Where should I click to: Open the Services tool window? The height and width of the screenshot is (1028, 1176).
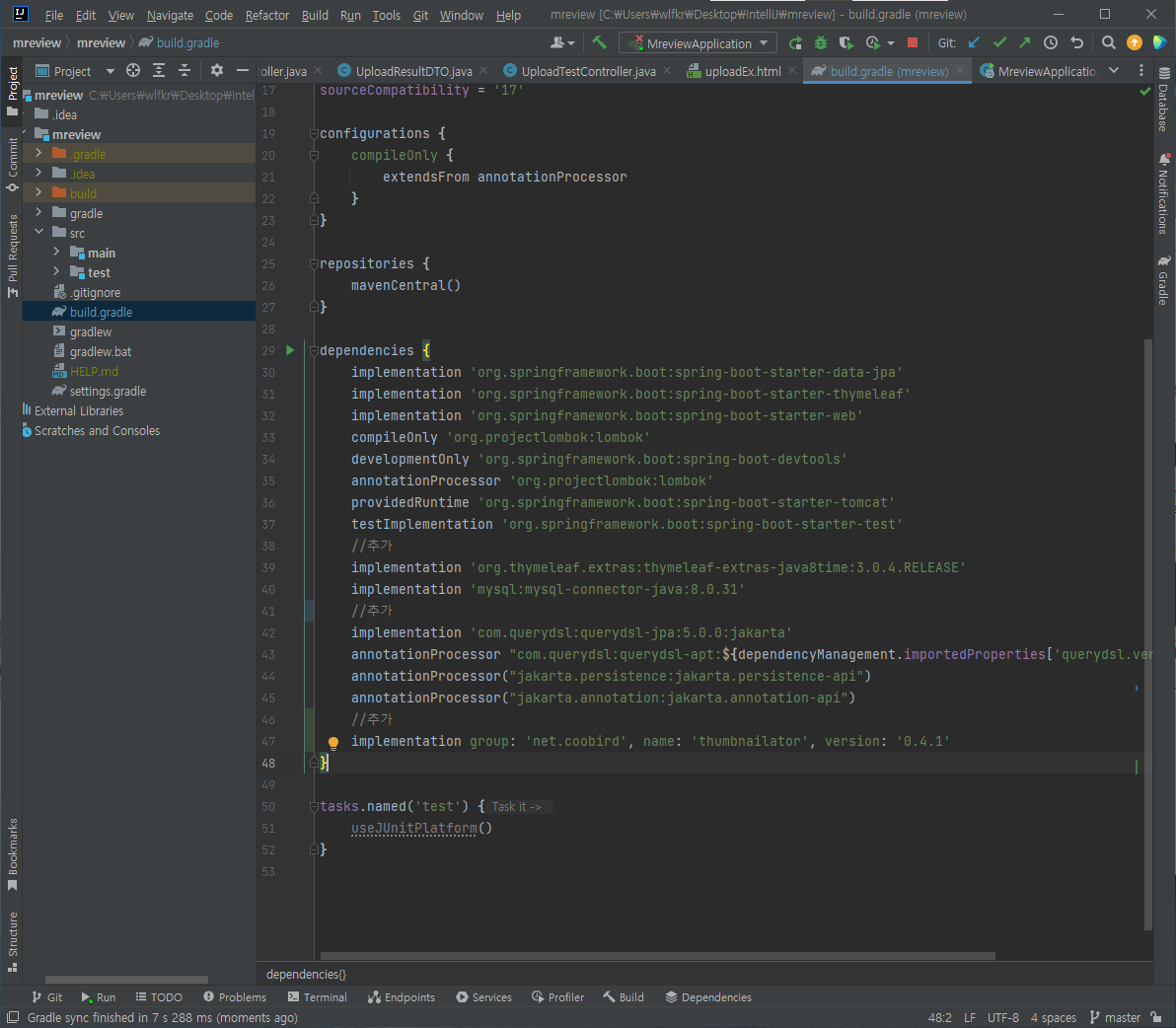483,997
